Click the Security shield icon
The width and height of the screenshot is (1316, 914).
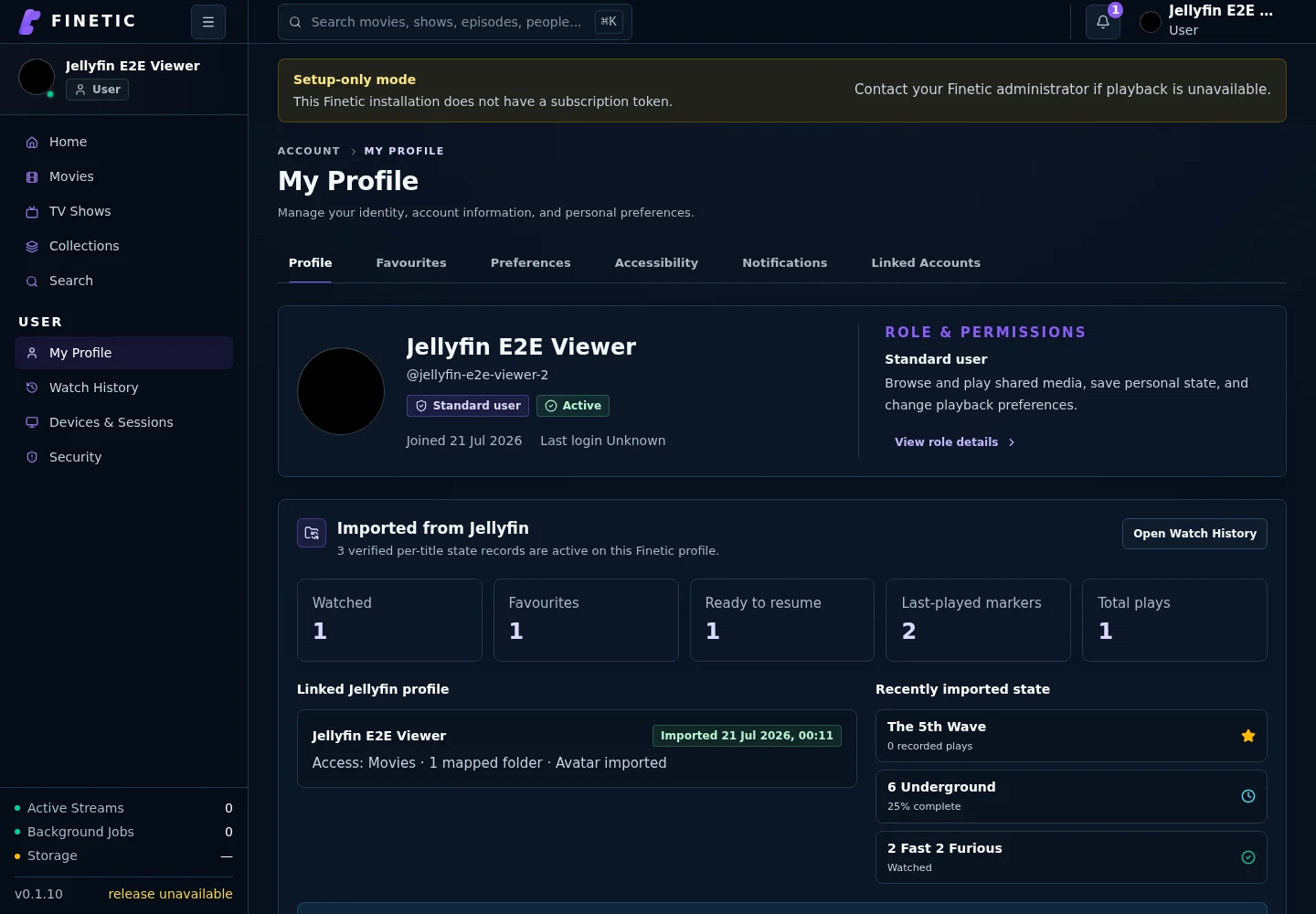click(32, 457)
